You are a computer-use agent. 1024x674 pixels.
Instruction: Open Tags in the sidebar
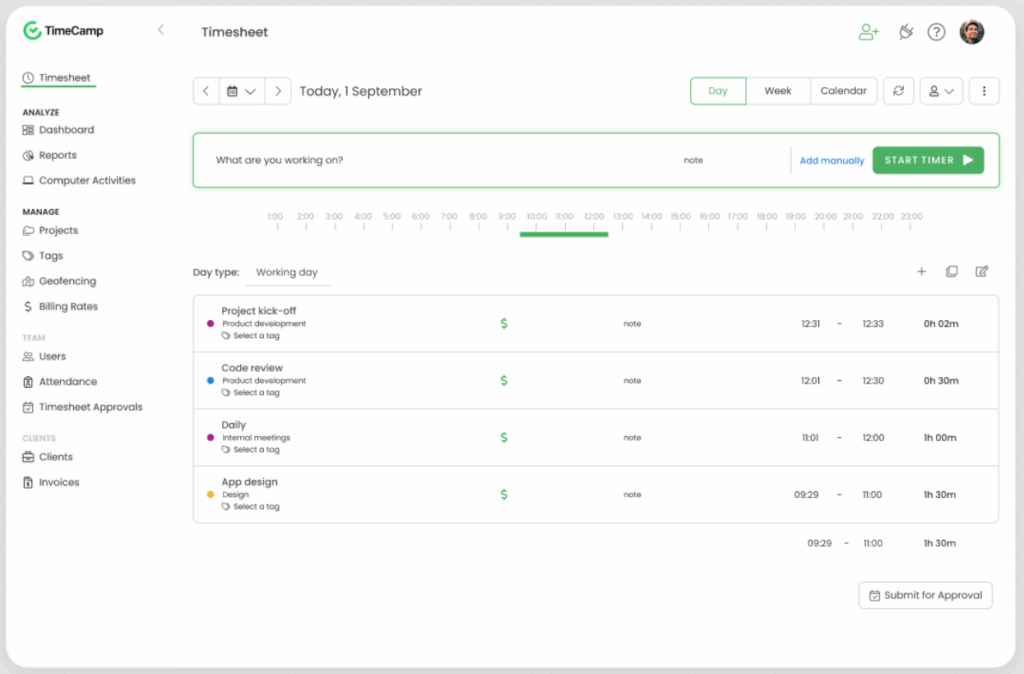pyautogui.click(x=43, y=256)
